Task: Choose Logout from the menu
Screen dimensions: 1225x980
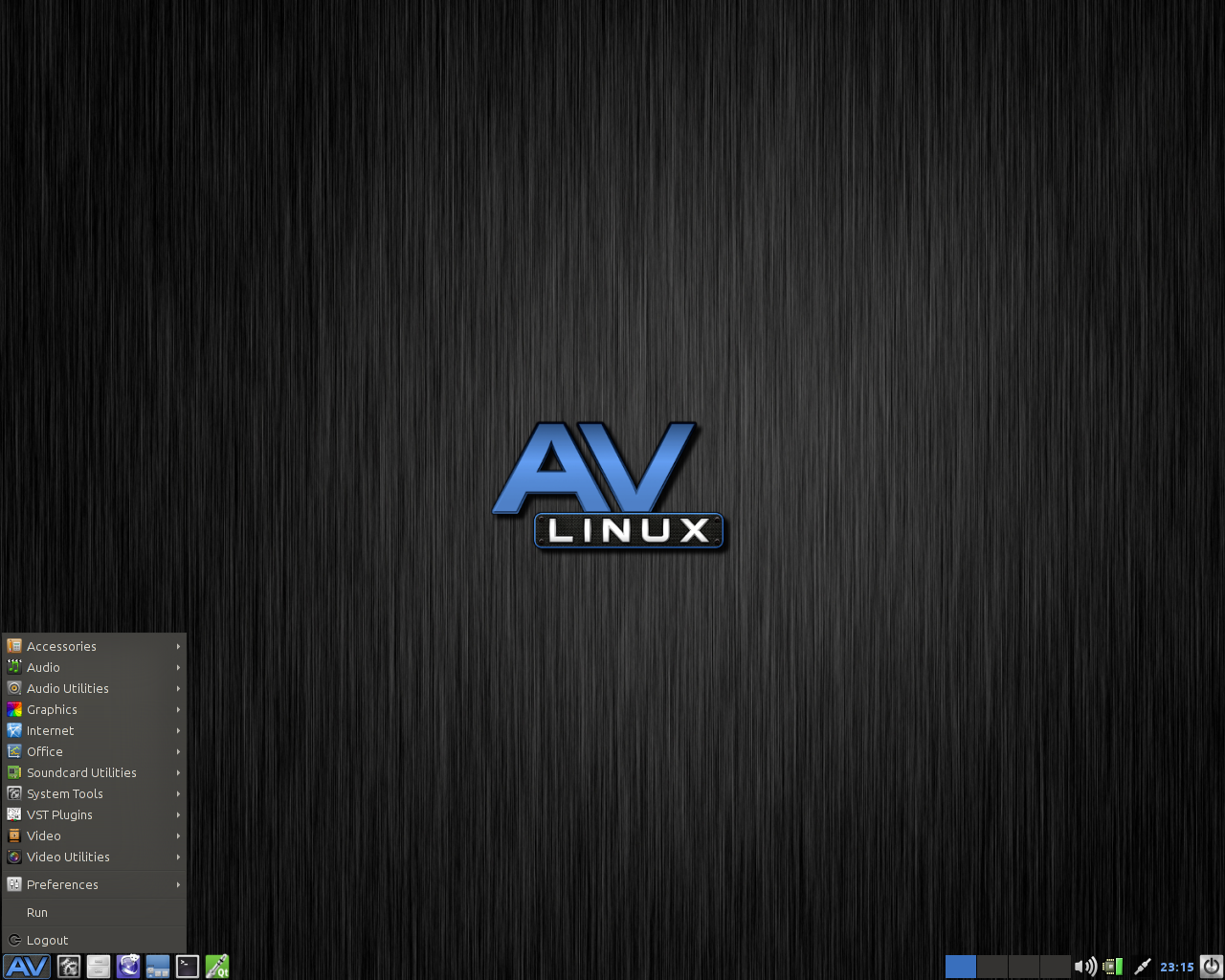Action: pyautogui.click(x=94, y=940)
